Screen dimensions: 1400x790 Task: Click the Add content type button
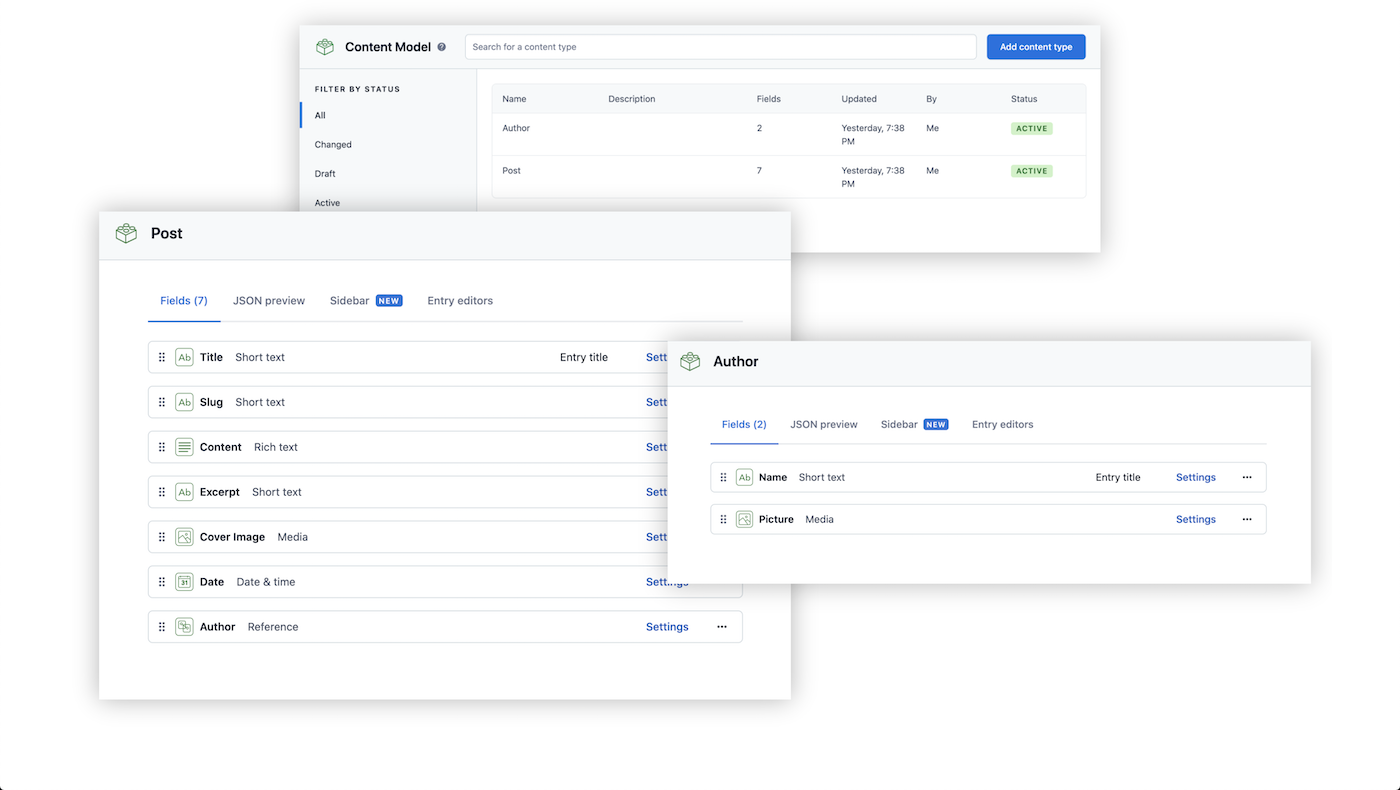coord(1036,46)
